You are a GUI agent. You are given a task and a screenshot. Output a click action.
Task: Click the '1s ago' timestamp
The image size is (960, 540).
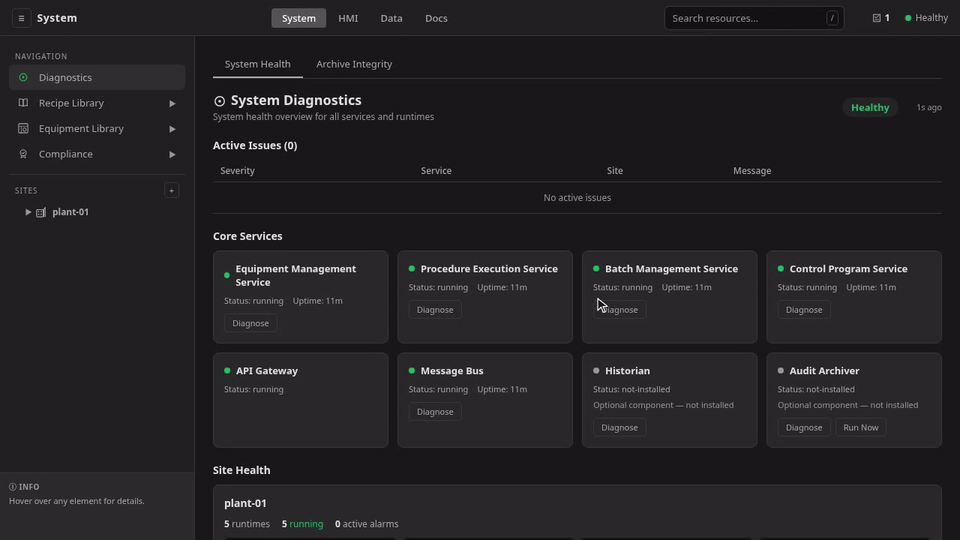click(929, 108)
